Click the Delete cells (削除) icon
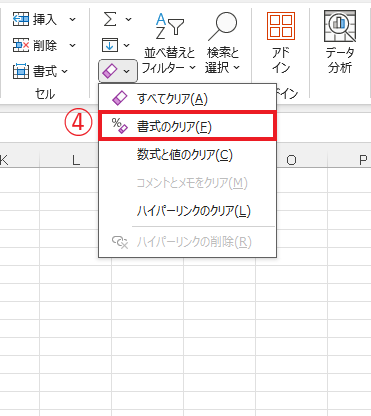 (21, 45)
